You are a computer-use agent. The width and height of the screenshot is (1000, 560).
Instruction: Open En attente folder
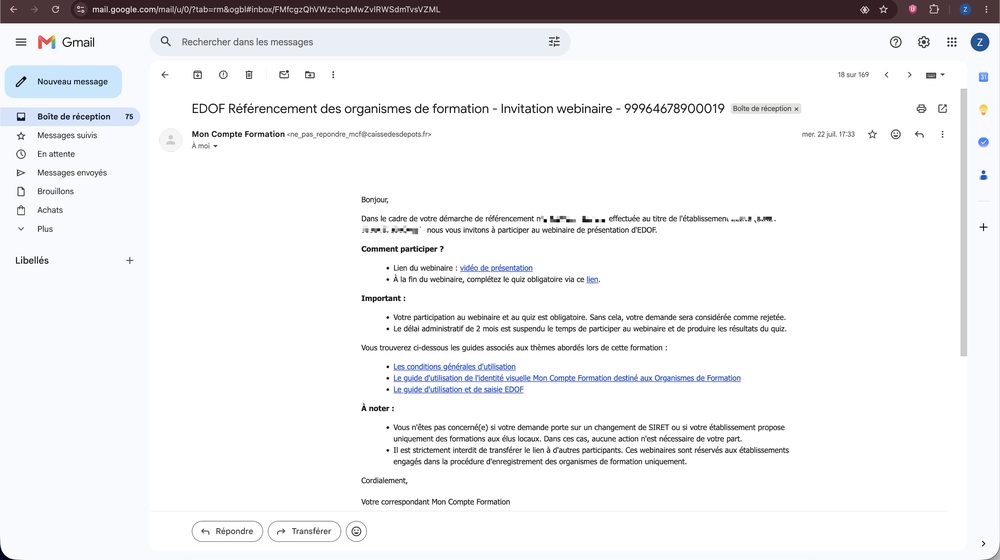(56, 154)
